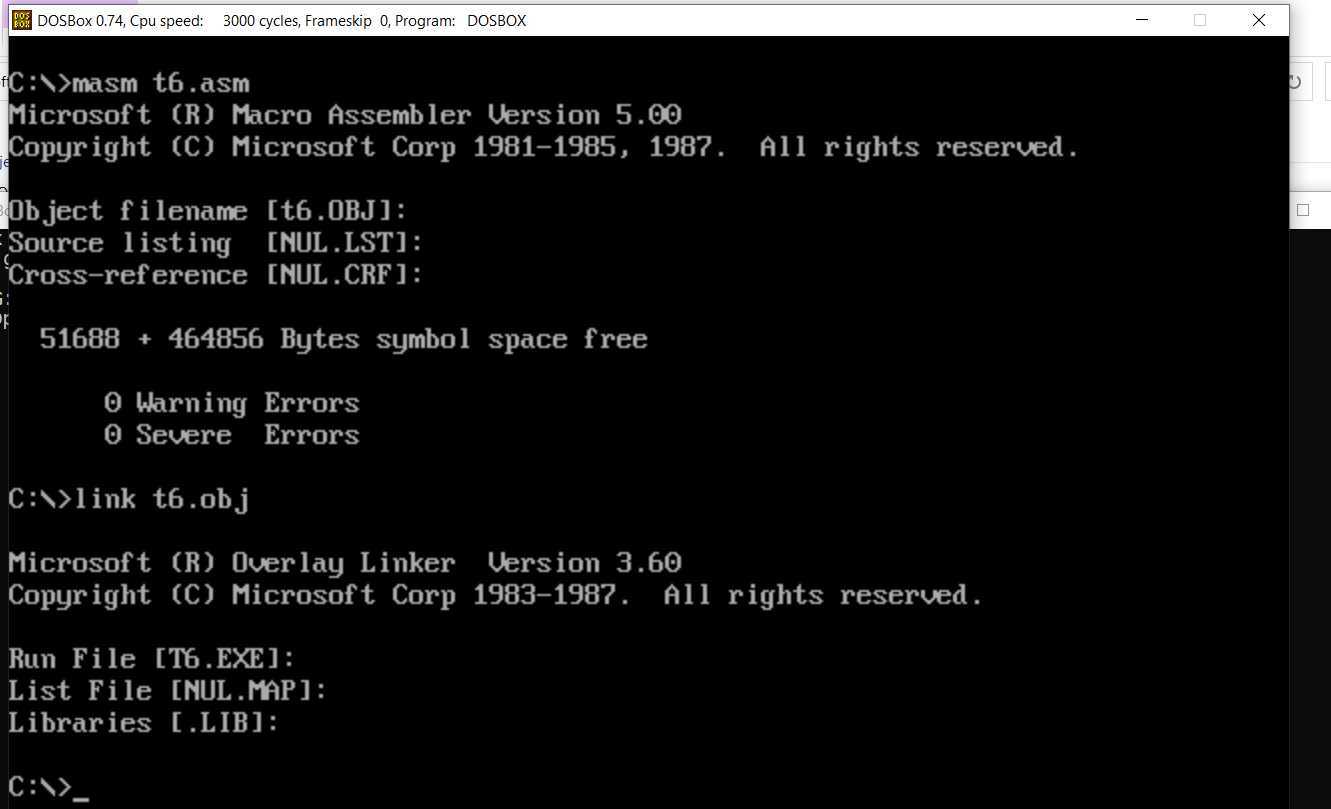Click the "link t6.obj" command line

tap(161, 499)
